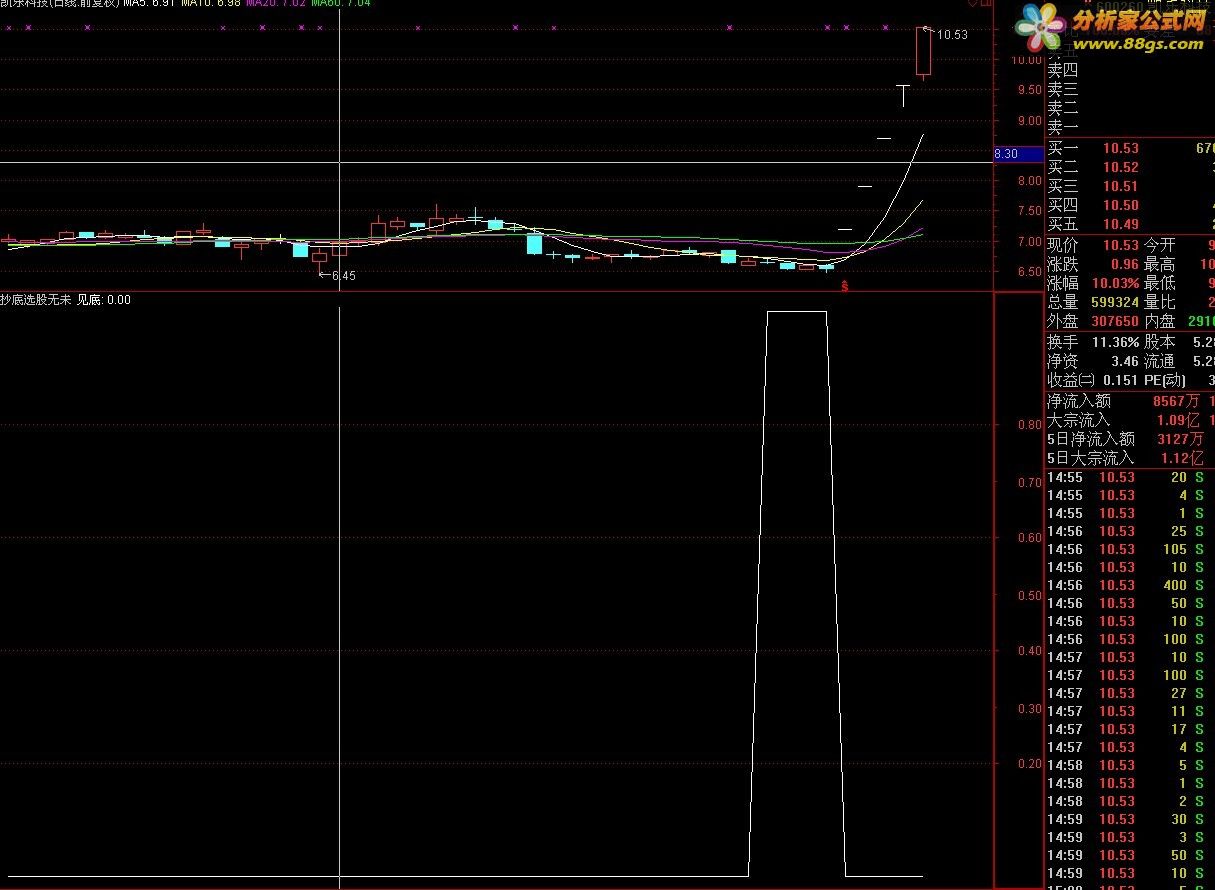Click the 现价 value 10.53
The image size is (1215, 890).
[1120, 245]
